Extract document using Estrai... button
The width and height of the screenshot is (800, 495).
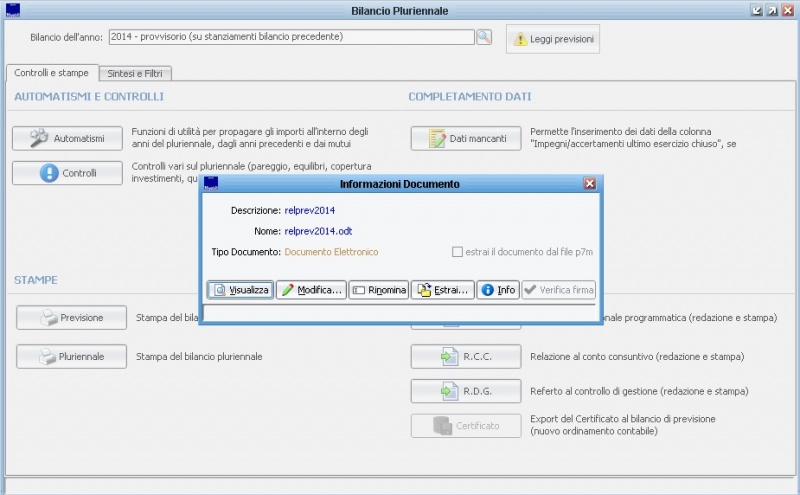coord(443,290)
